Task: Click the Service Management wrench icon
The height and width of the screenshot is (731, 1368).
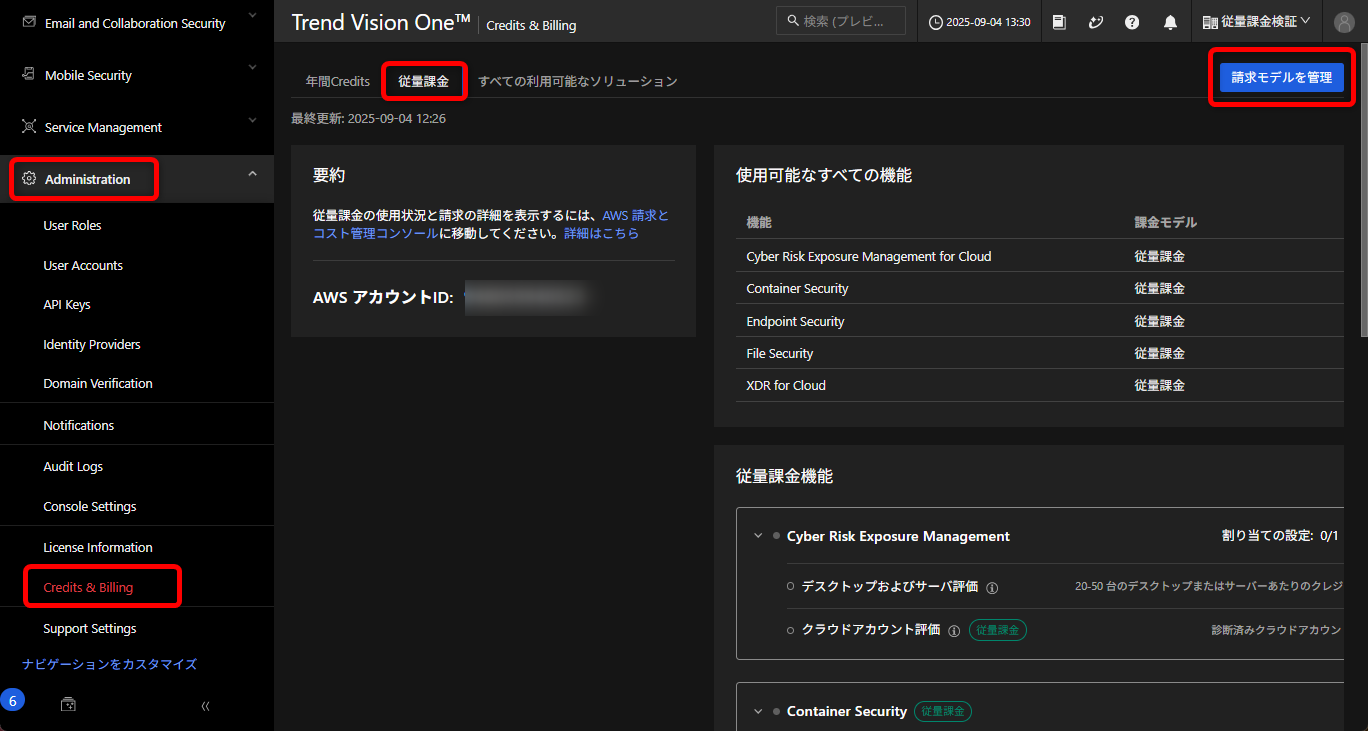Action: [x=29, y=127]
